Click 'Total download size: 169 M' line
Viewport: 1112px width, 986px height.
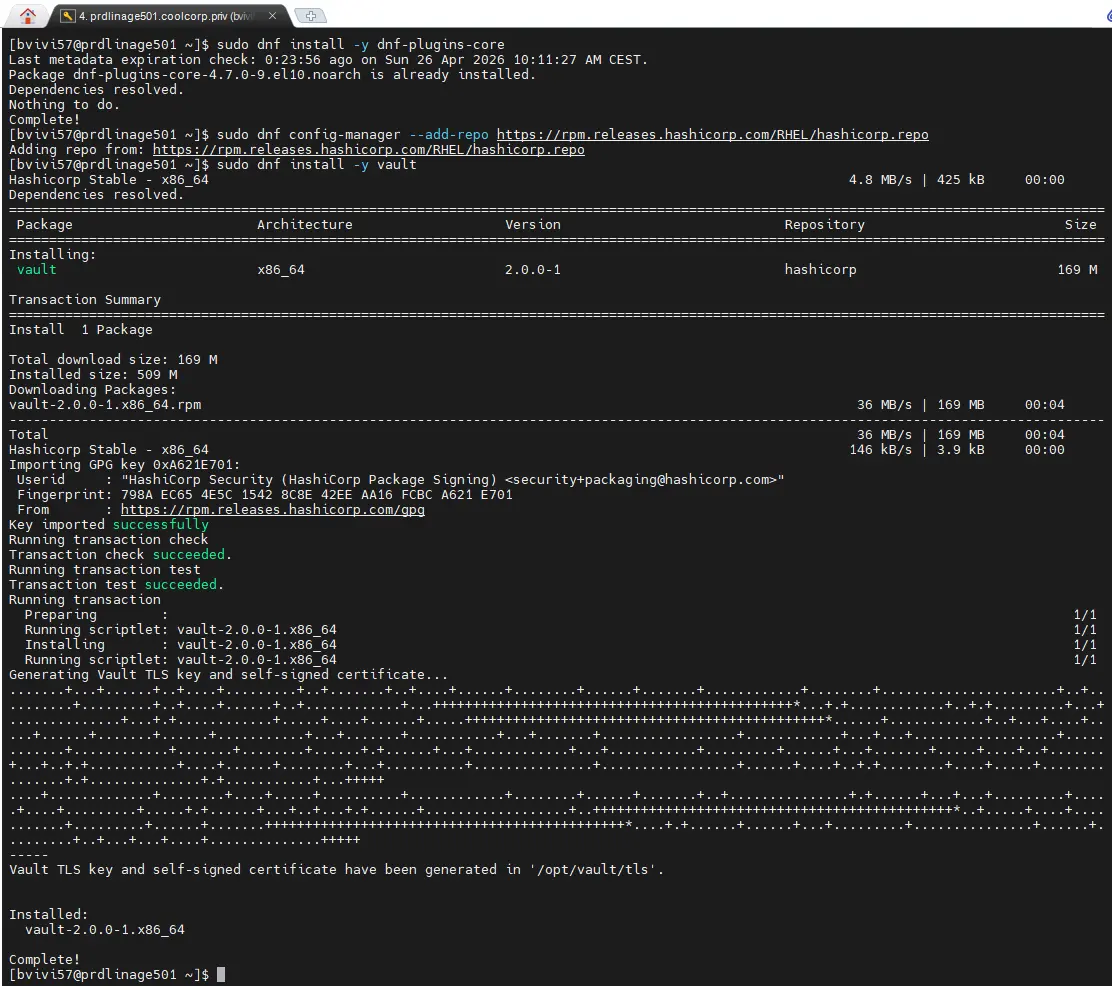point(113,360)
